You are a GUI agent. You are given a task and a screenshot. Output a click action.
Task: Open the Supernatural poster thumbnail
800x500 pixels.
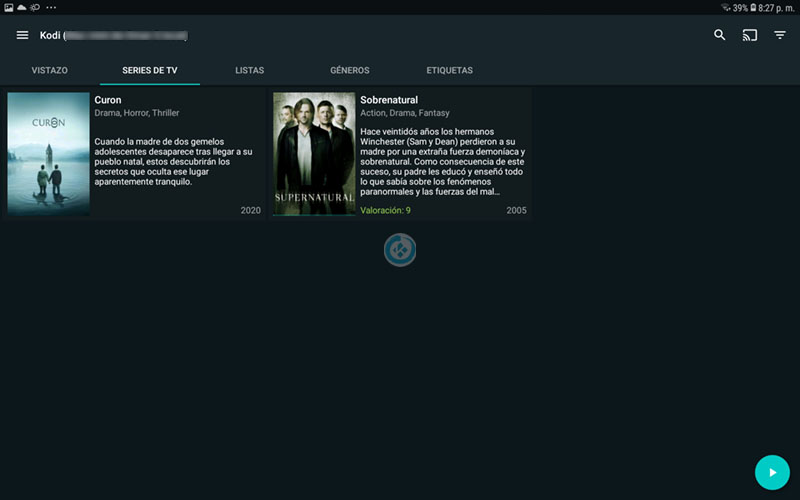[x=314, y=154]
